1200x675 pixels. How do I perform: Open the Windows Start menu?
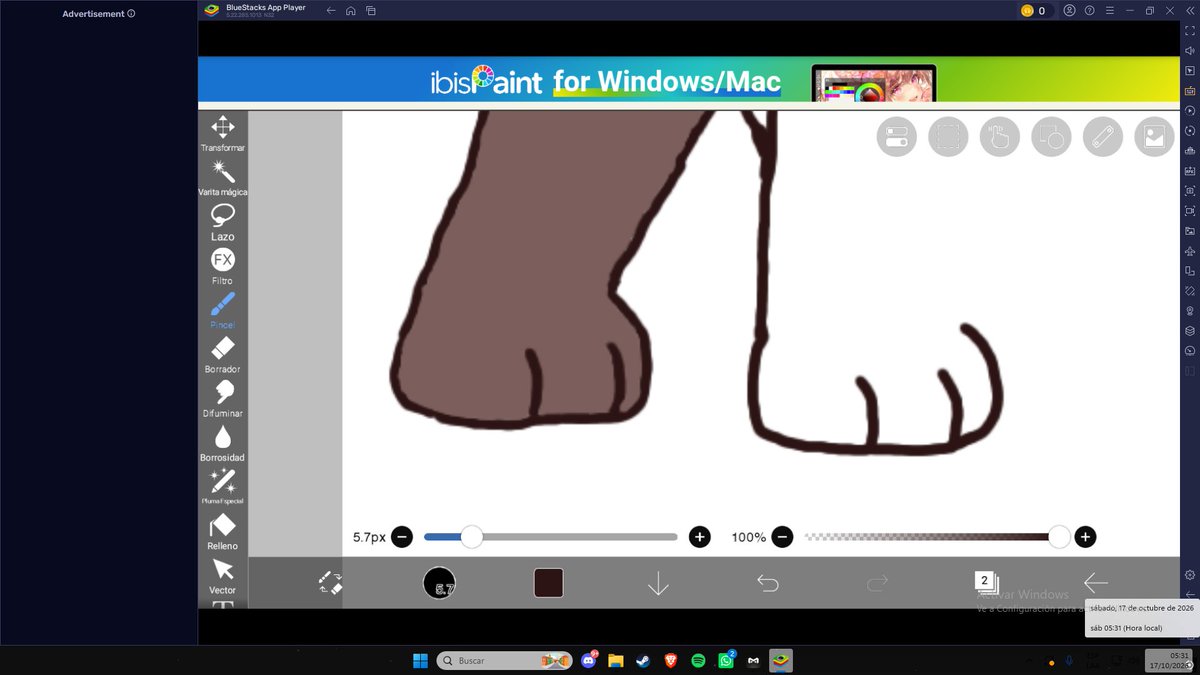[x=419, y=661]
